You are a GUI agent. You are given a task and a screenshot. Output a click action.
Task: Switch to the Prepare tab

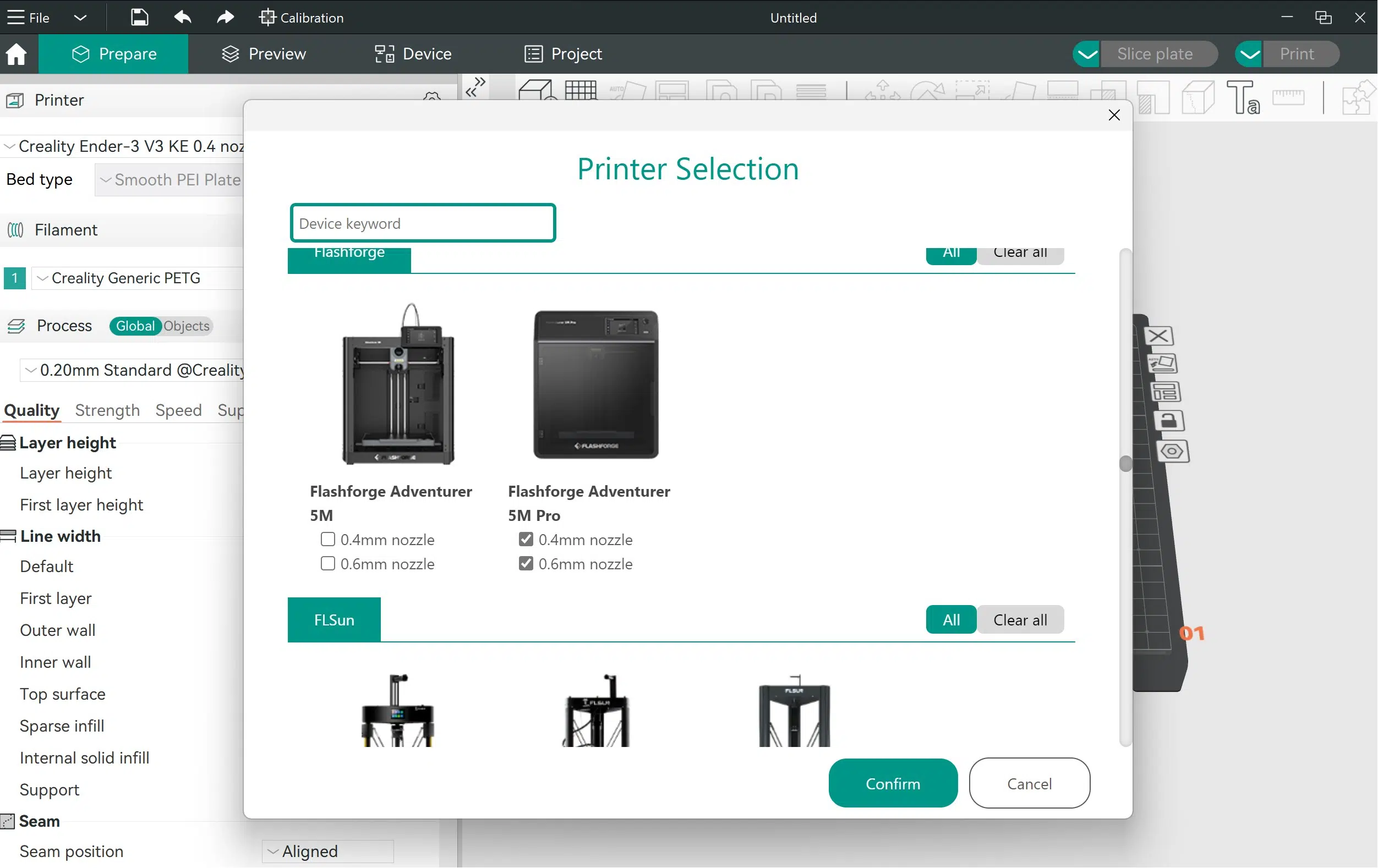[x=113, y=54]
